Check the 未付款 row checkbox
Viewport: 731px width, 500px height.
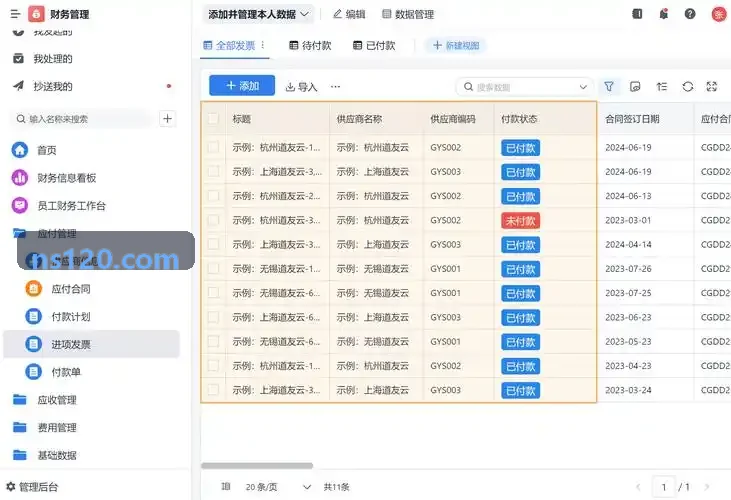point(213,220)
